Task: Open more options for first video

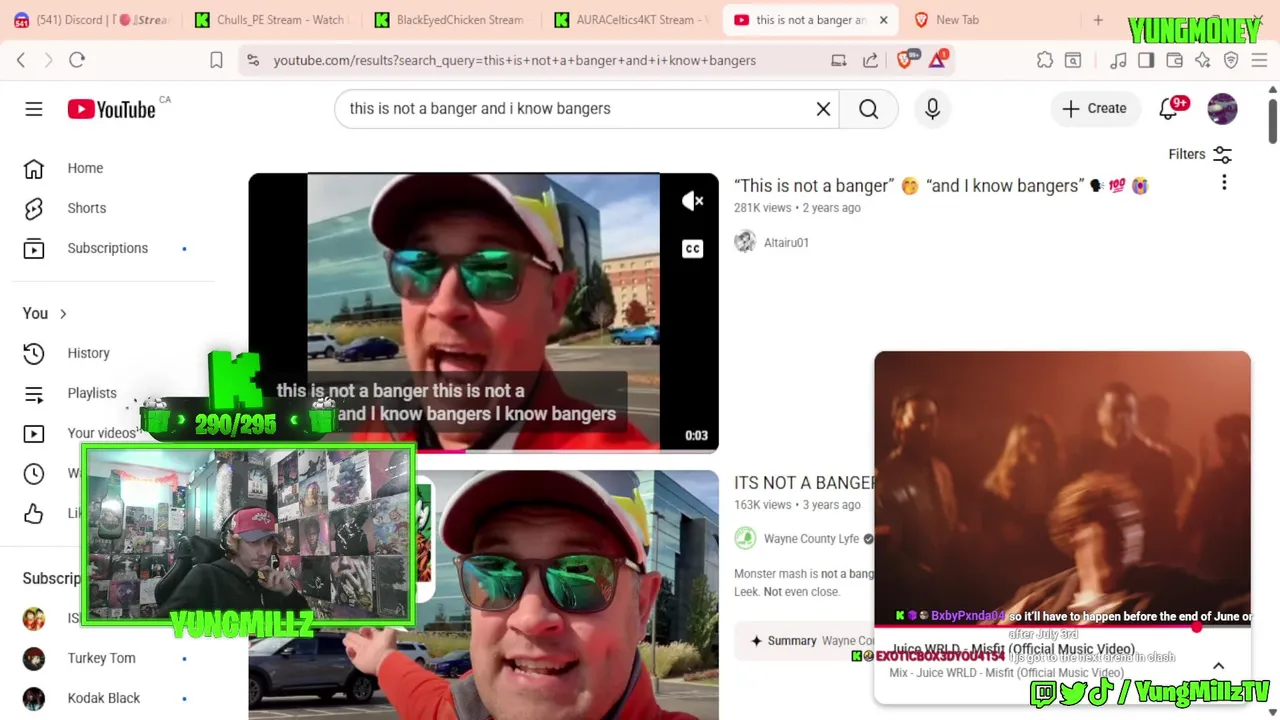Action: (1224, 183)
